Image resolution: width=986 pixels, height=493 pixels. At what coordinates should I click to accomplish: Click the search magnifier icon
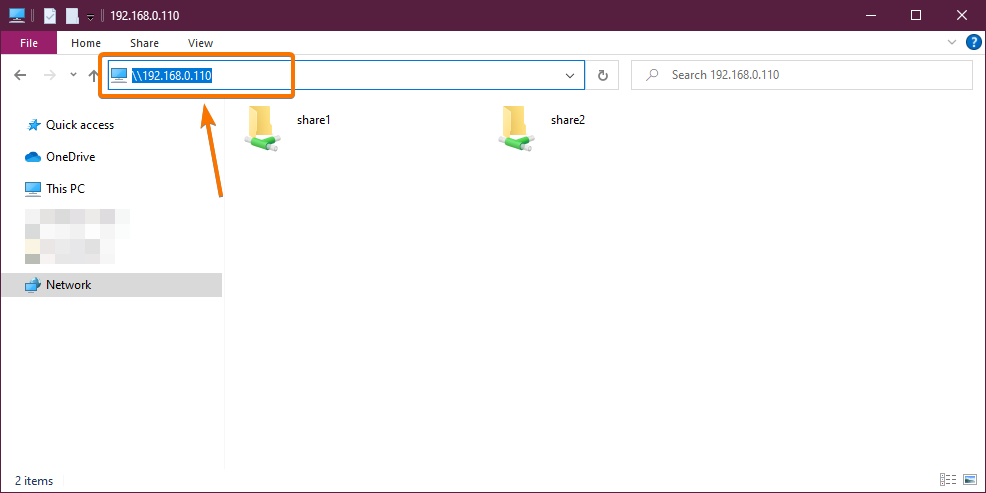[x=652, y=75]
